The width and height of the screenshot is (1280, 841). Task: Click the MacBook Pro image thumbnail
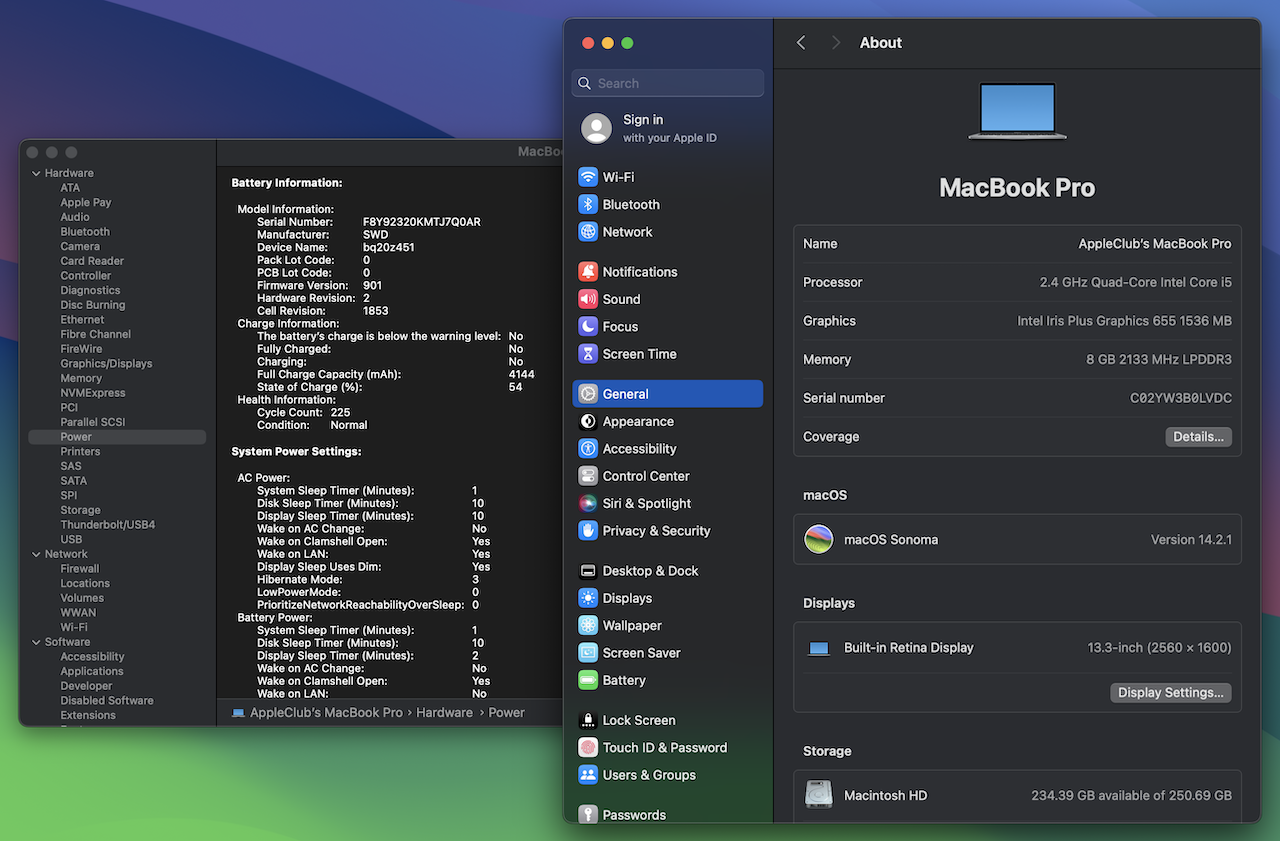pos(1017,111)
